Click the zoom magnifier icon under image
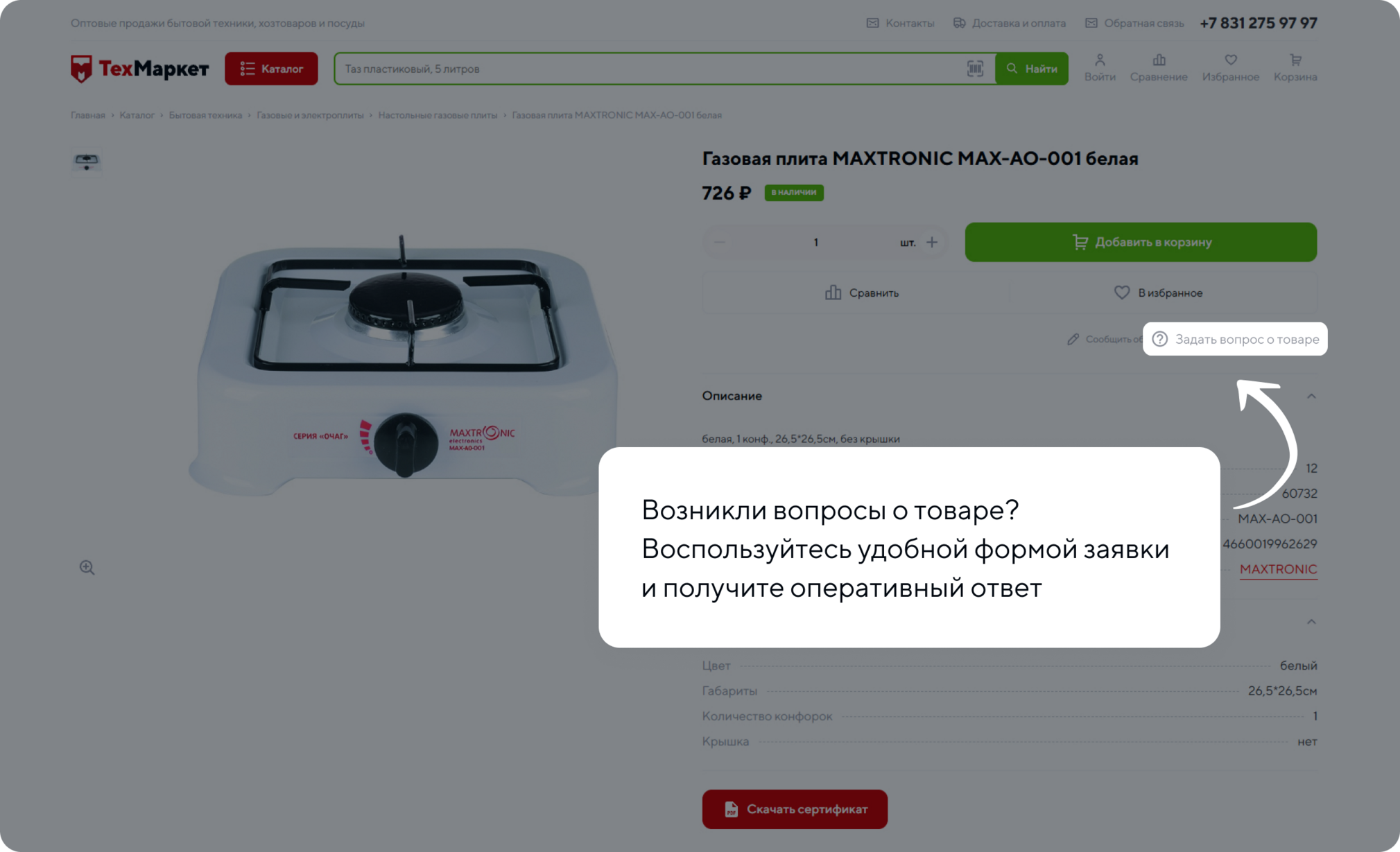Screen dimensions: 1400x852 [87, 568]
